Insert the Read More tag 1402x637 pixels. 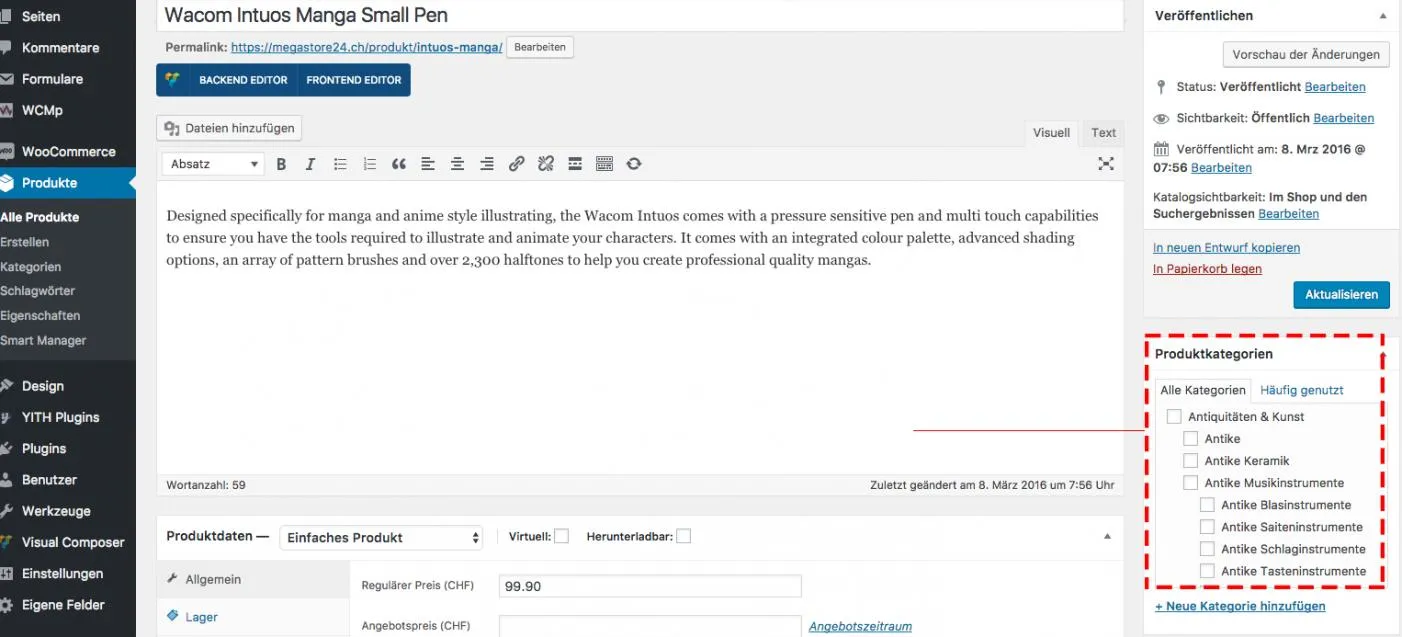click(x=575, y=164)
